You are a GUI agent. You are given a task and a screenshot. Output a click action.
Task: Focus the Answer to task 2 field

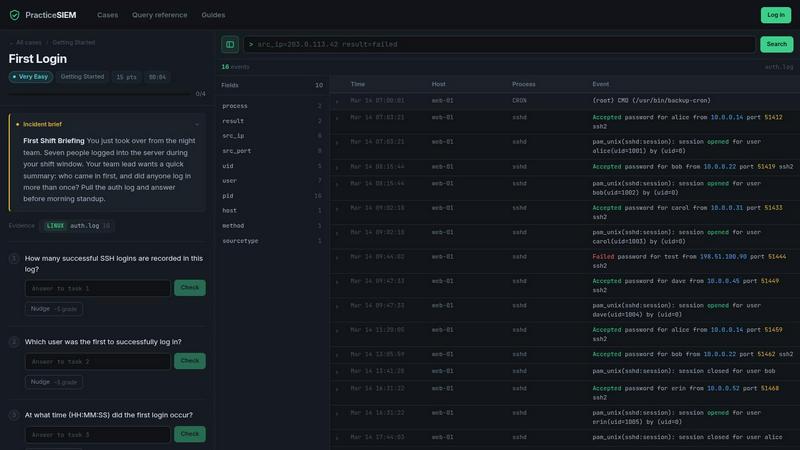pyautogui.click(x=97, y=361)
